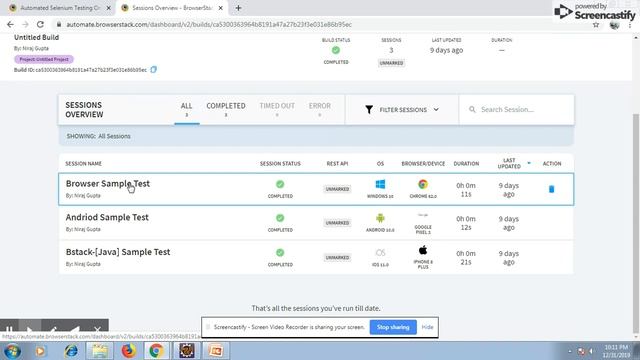Click the completed check icon for Bstack-[Java] Sample Test
The height and width of the screenshot is (360, 640).
(280, 253)
